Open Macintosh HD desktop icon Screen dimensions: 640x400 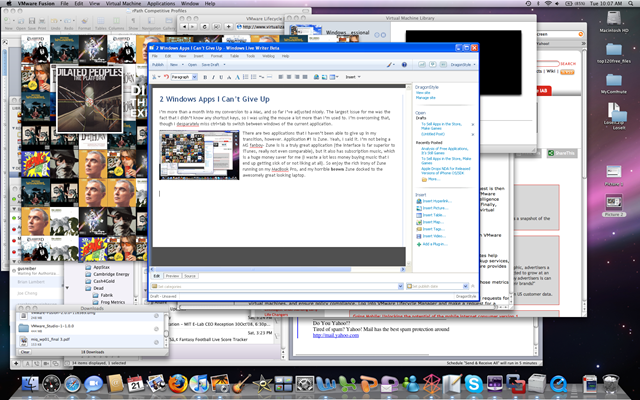point(613,22)
